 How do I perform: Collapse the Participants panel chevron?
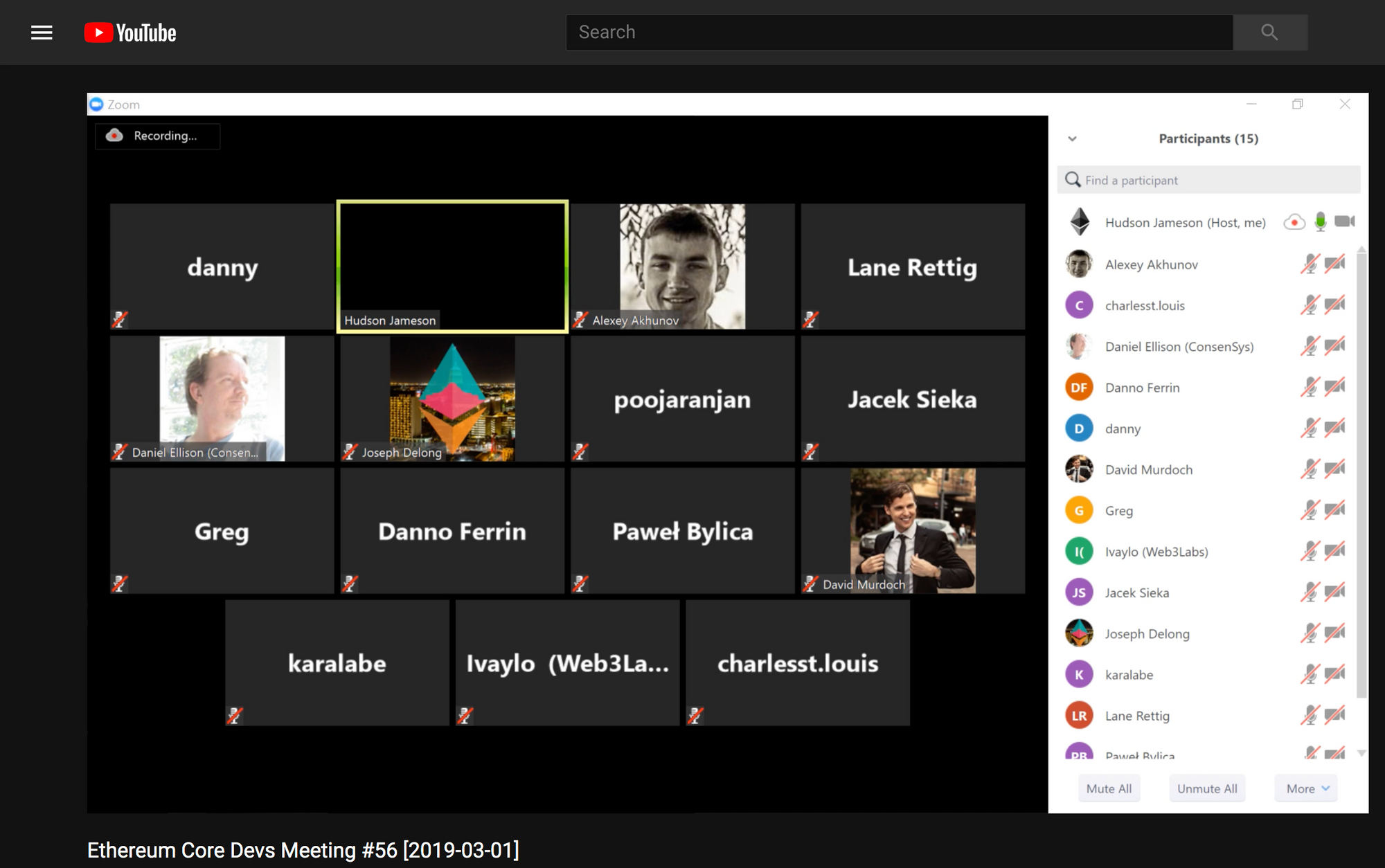[1072, 138]
